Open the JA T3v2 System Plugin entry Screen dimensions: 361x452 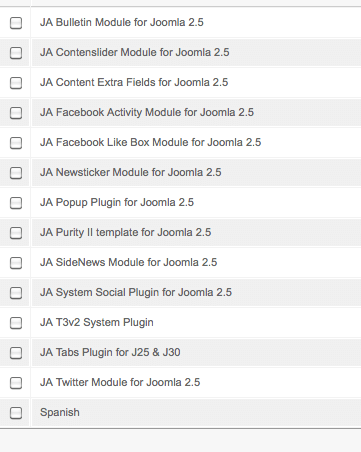click(x=97, y=322)
